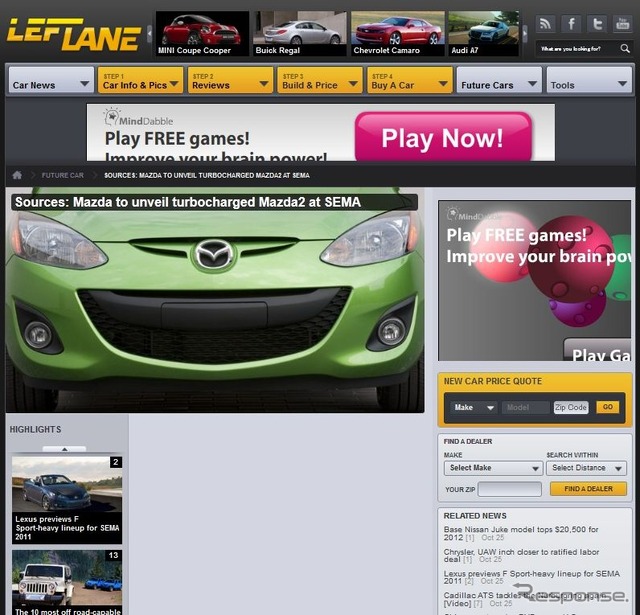This screenshot has height=615, width=640.
Task: Open the Twitter icon link
Action: [597, 24]
